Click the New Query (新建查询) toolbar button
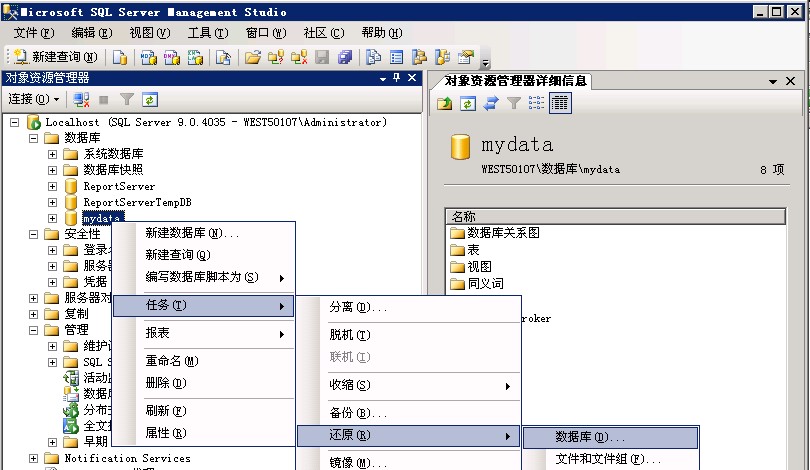Viewport: 810px width, 470px height. click(56, 57)
